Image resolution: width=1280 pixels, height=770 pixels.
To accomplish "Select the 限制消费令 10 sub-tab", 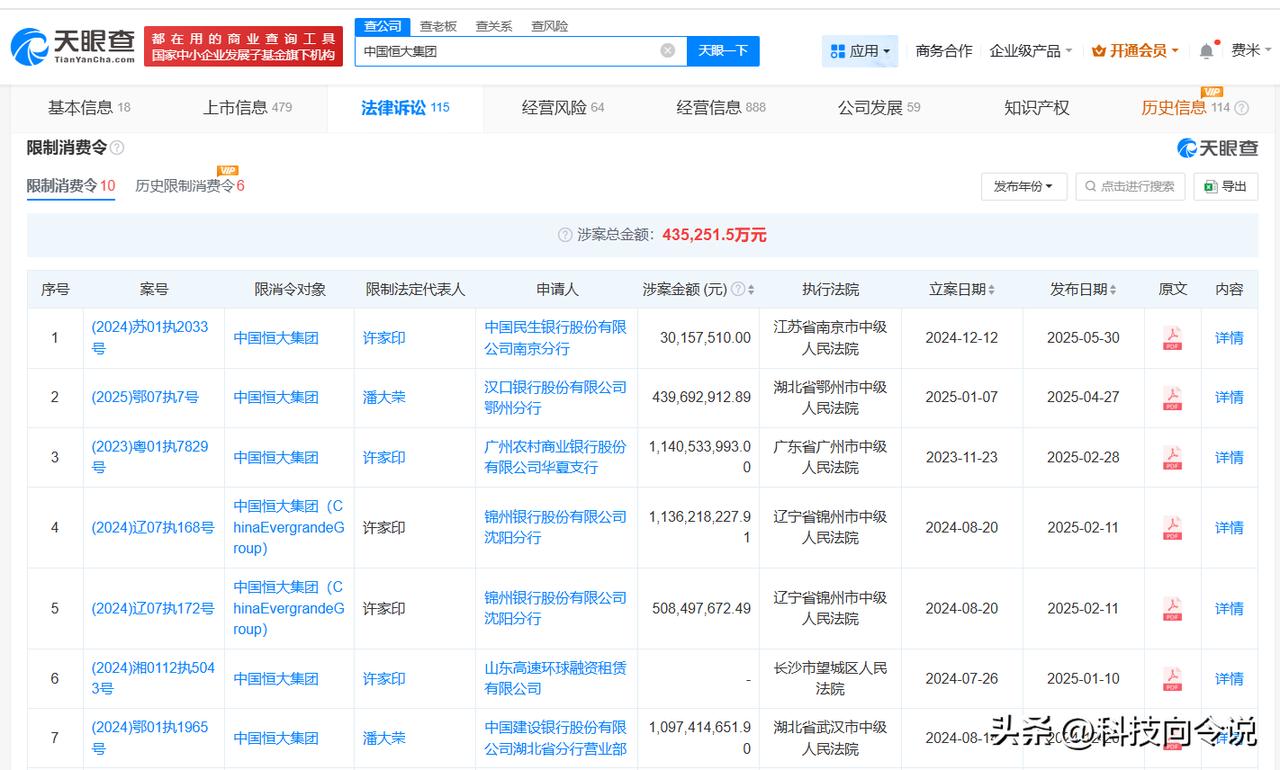I will 71,186.
